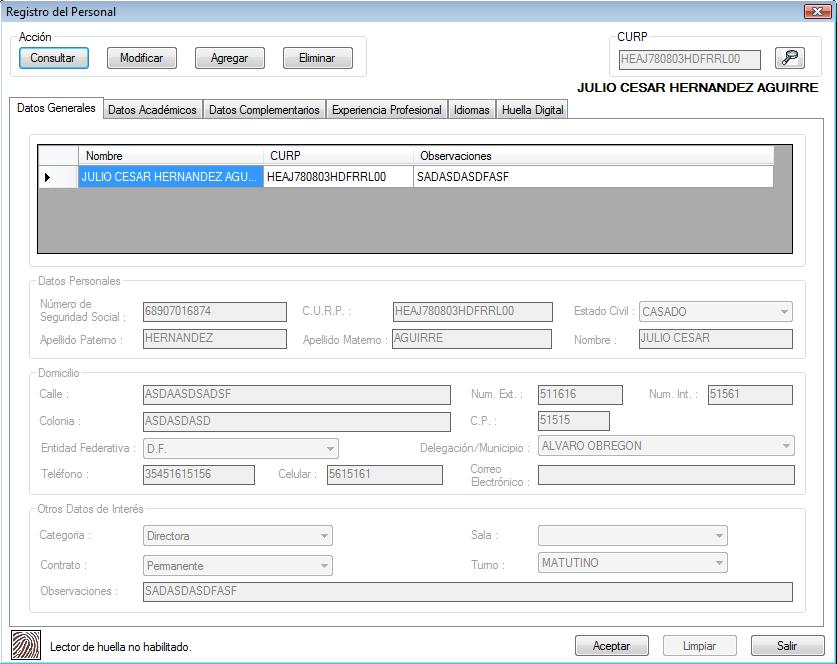This screenshot has height=664, width=837.
Task: Click the CURP search key icon button
Action: (x=789, y=58)
